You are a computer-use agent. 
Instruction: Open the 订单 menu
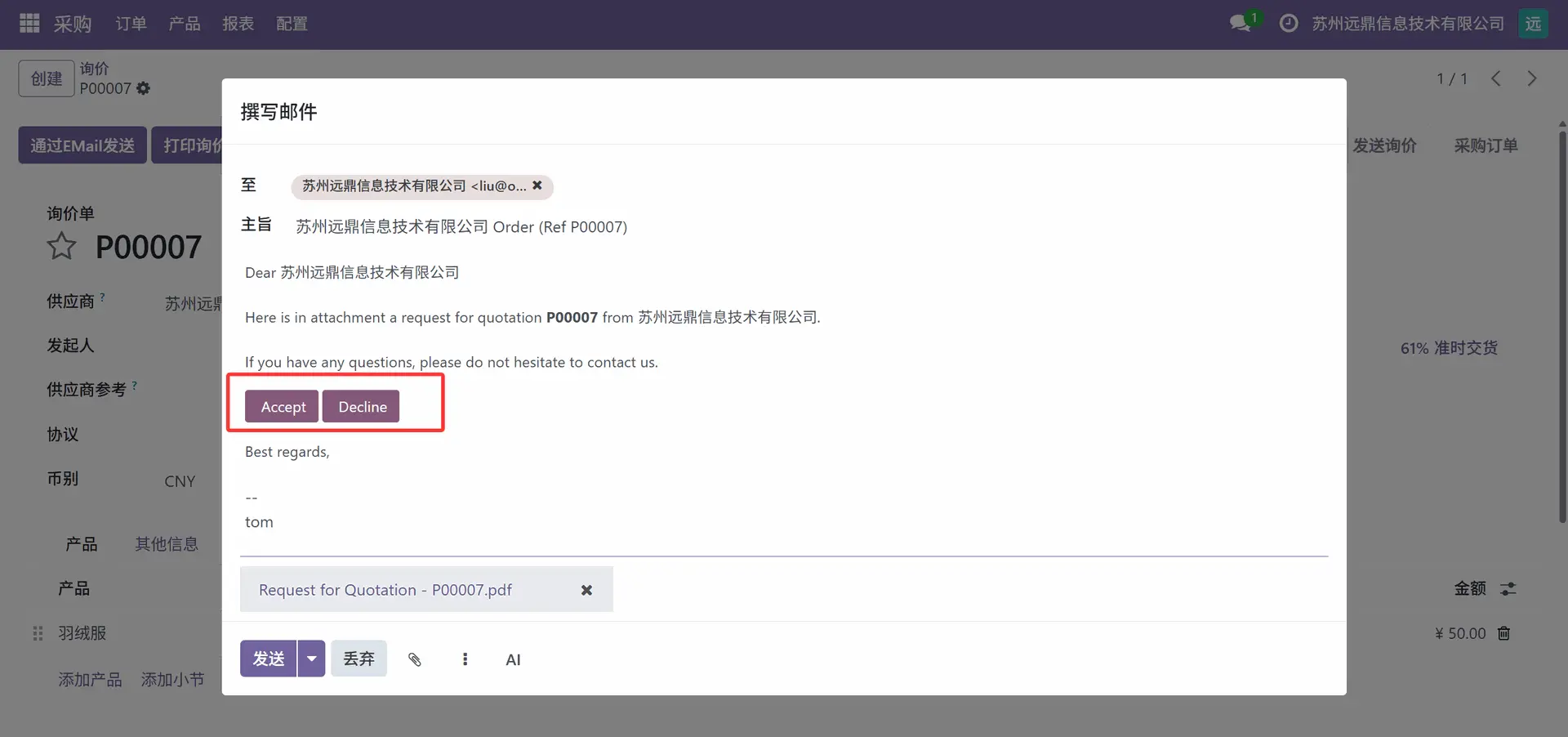(x=131, y=24)
